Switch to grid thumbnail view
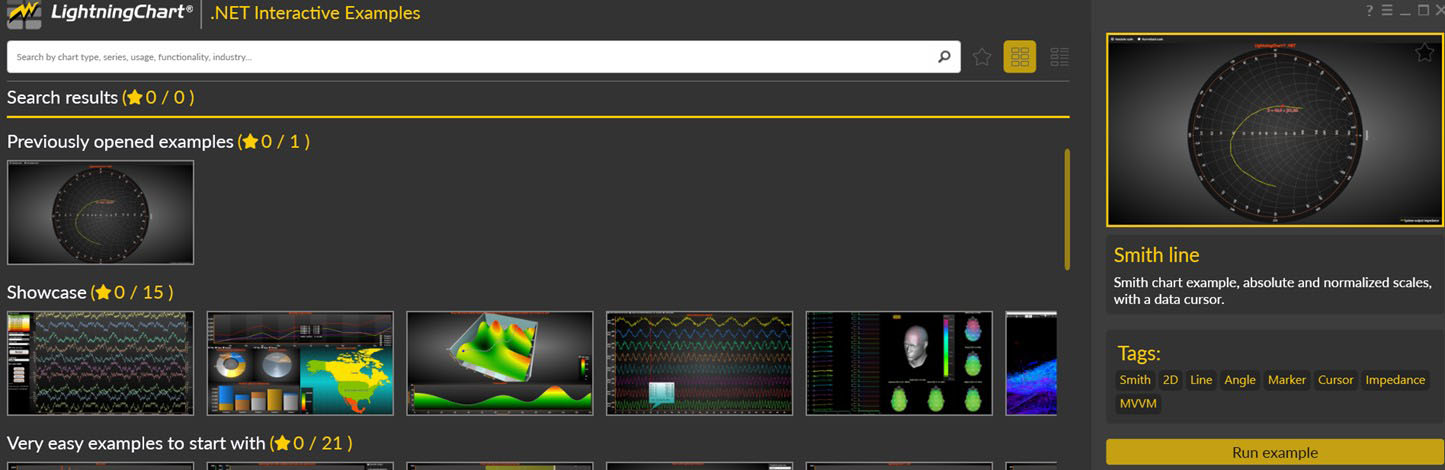Screen dimensions: 1445x470 [x=1019, y=57]
